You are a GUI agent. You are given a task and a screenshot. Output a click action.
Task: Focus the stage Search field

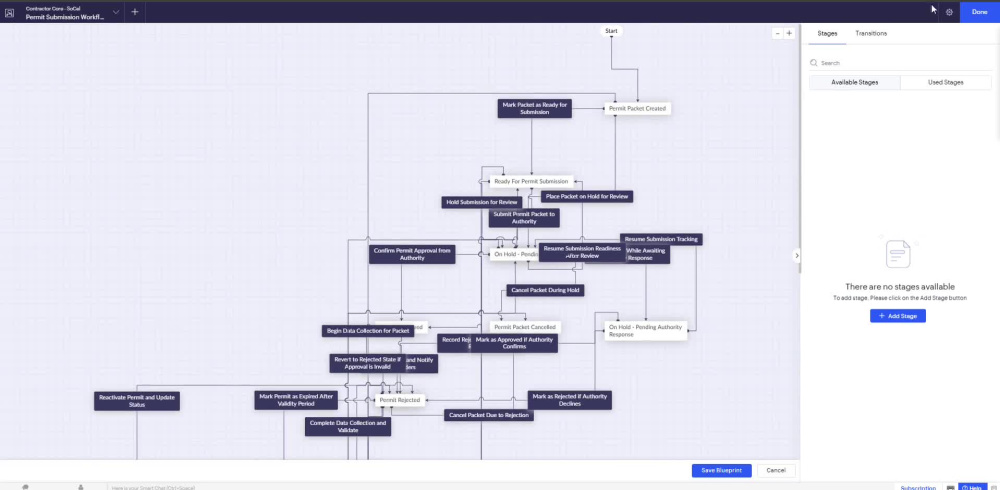(900, 63)
